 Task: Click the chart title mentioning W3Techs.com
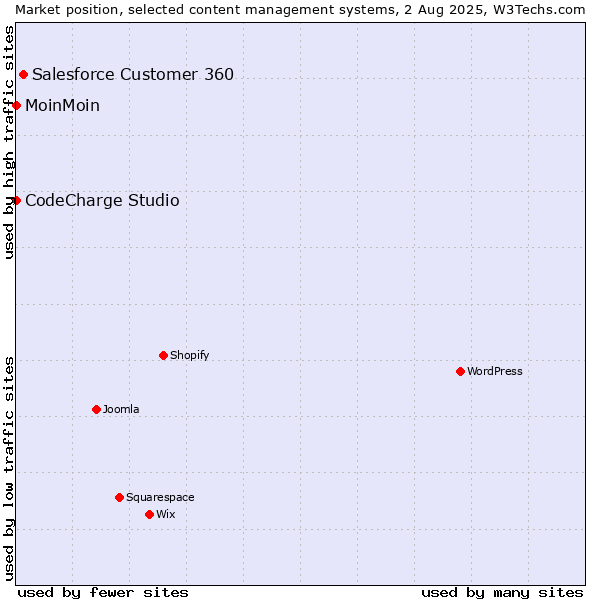(300, 10)
